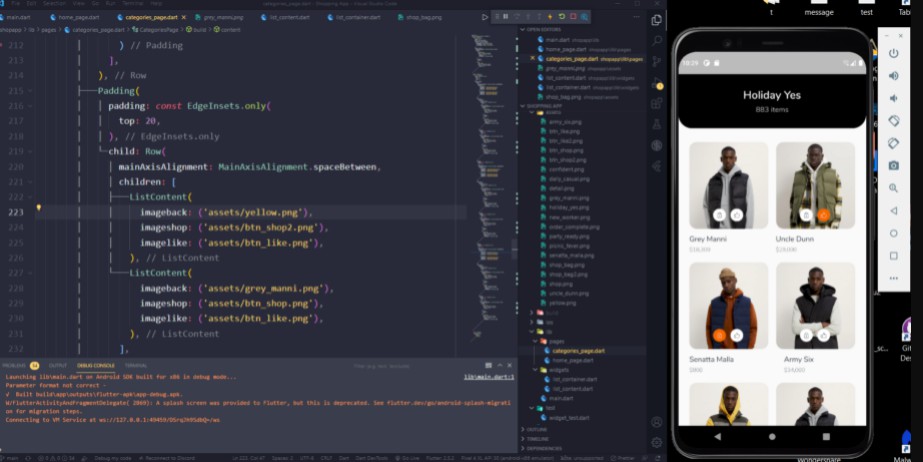The image size is (923, 462).
Task: Restart debugging with the green restart icon
Action: [562, 16]
